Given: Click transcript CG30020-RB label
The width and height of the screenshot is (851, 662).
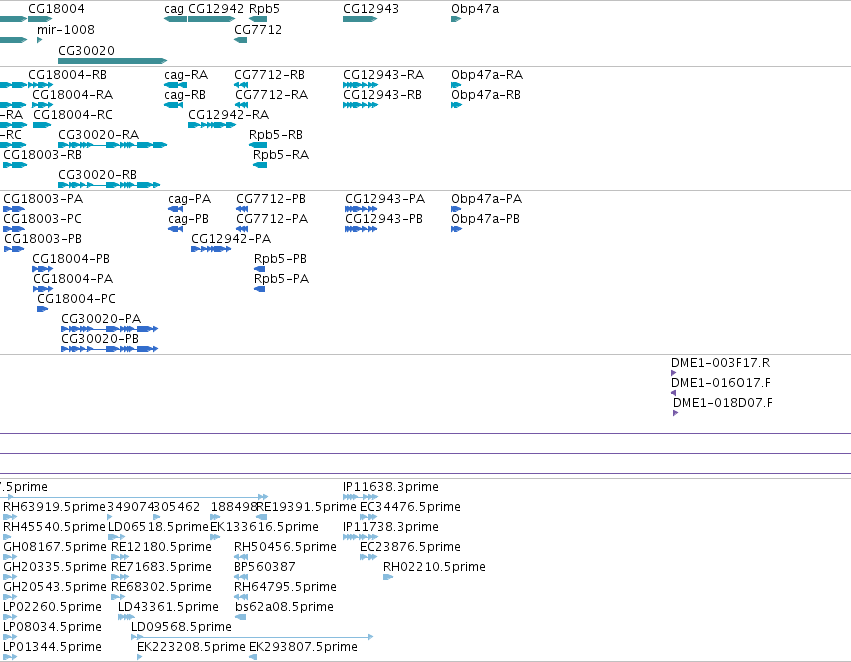Looking at the screenshot, I should click(97, 175).
